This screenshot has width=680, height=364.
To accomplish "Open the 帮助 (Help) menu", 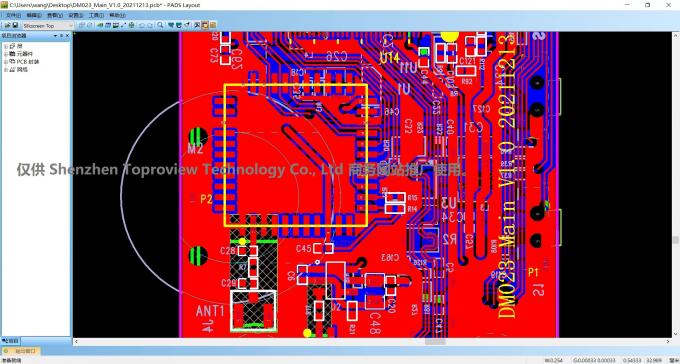I will 118,15.
